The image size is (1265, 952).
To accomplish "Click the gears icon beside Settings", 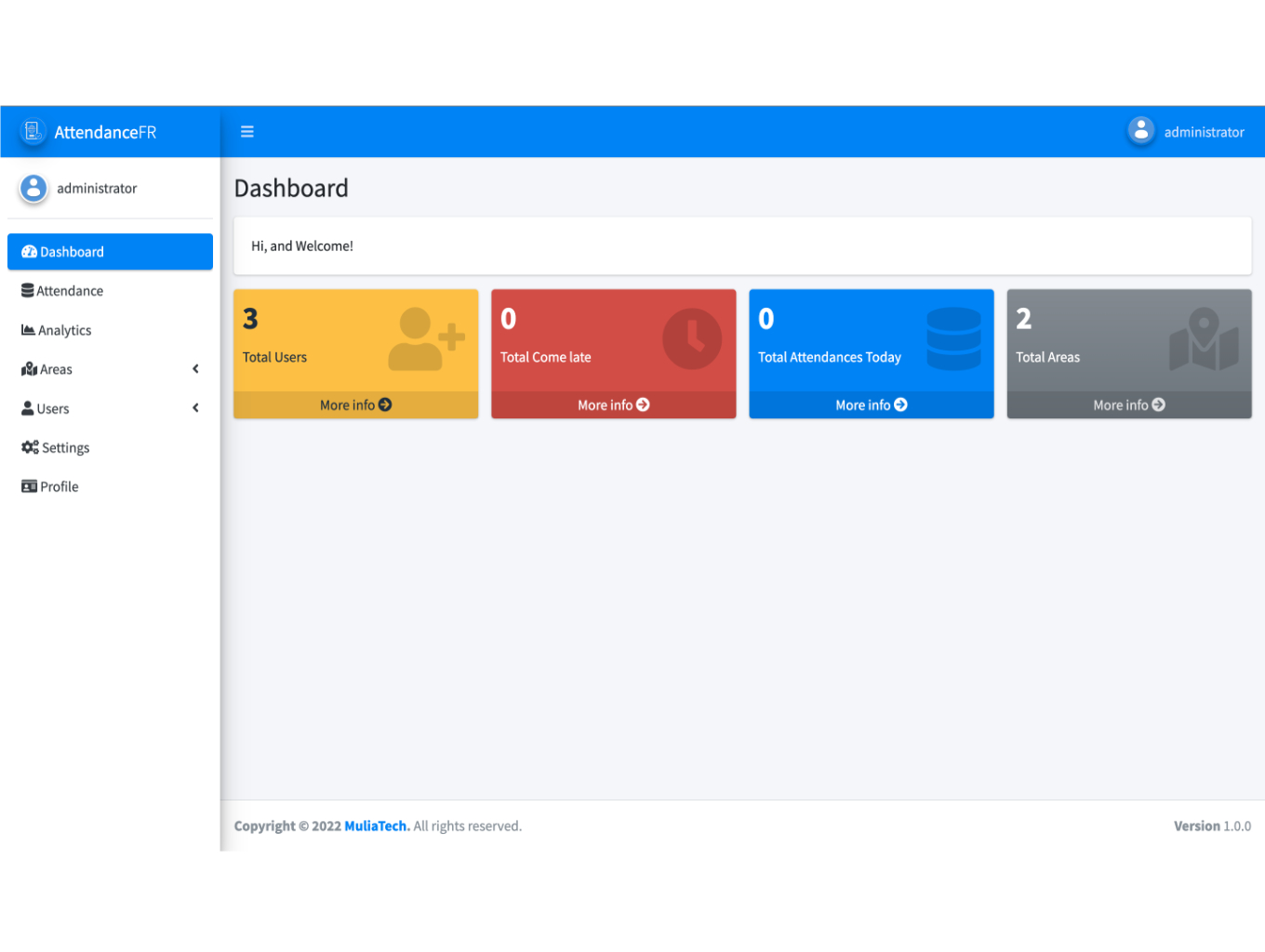I will 30,448.
